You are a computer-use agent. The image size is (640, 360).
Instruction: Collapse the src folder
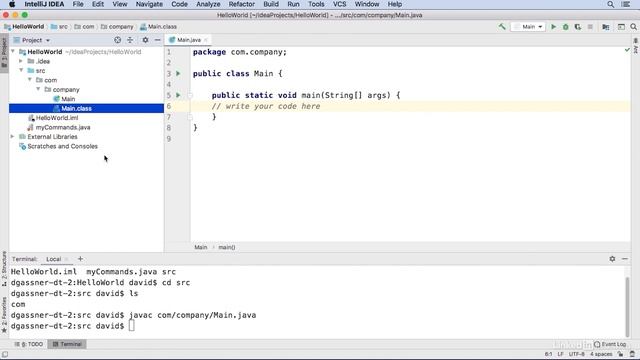click(x=21, y=71)
